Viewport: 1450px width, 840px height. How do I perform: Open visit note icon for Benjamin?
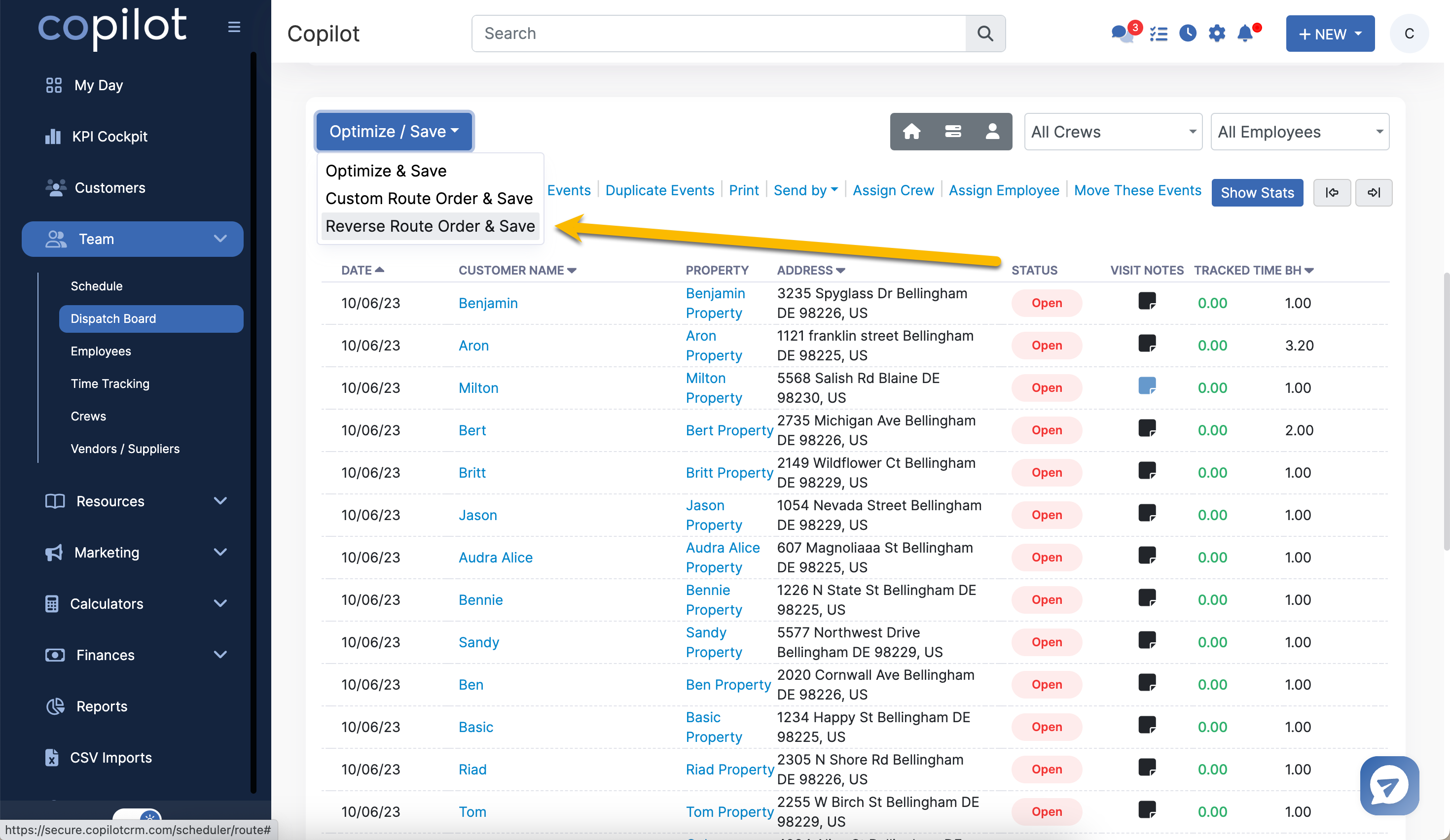coord(1147,301)
